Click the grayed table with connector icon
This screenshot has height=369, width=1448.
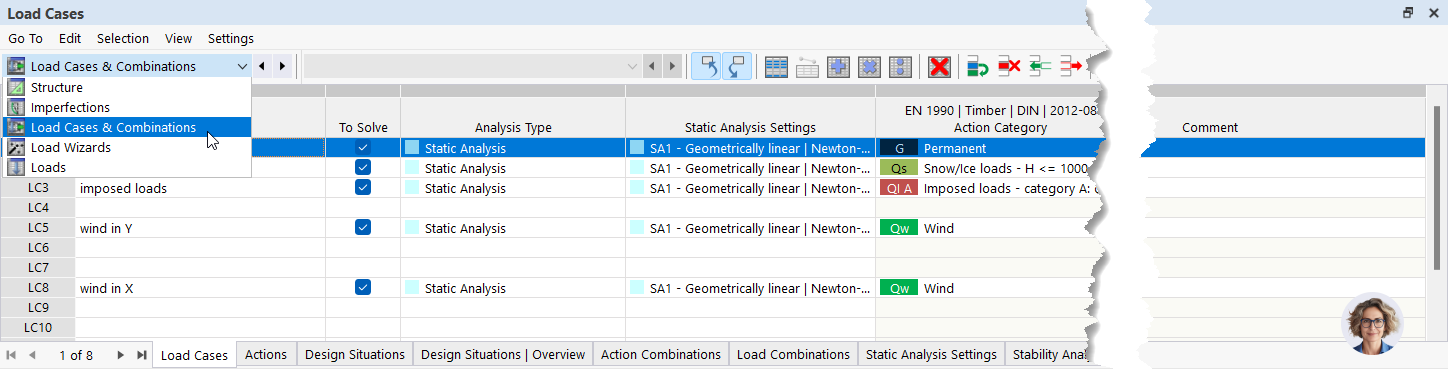click(807, 67)
